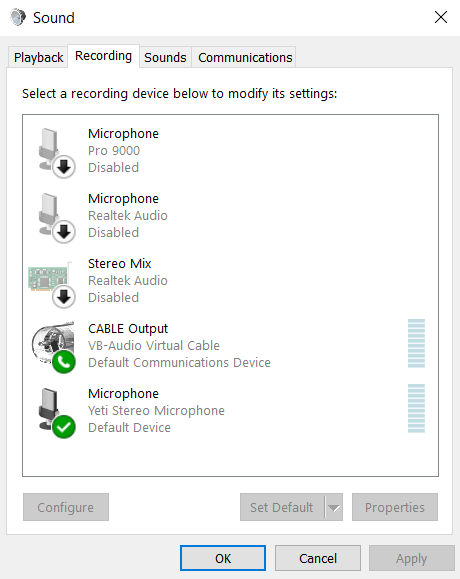Click the OK button
Image resolution: width=460 pixels, height=579 pixels.
(223, 558)
